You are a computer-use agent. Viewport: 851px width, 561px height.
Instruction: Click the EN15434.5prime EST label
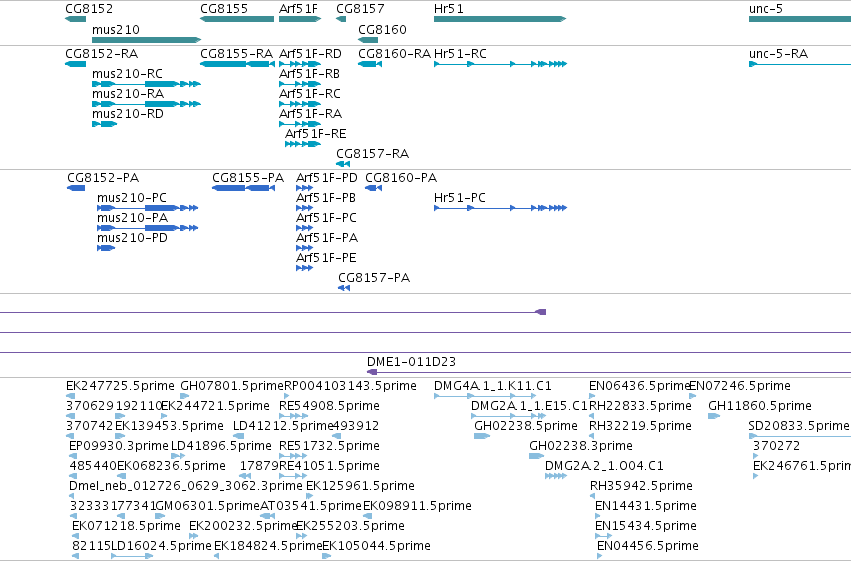(646, 526)
